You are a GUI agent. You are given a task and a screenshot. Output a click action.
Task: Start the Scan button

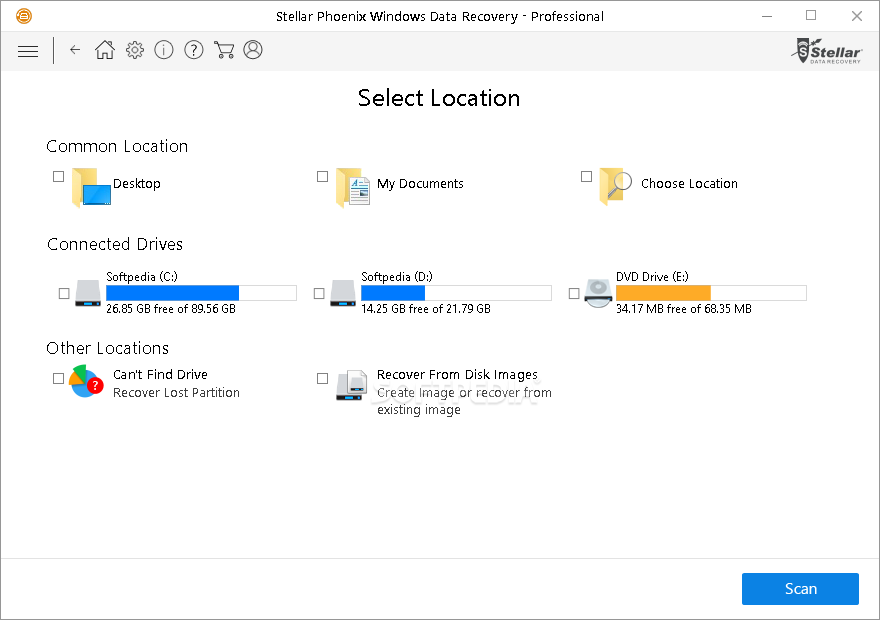800,589
